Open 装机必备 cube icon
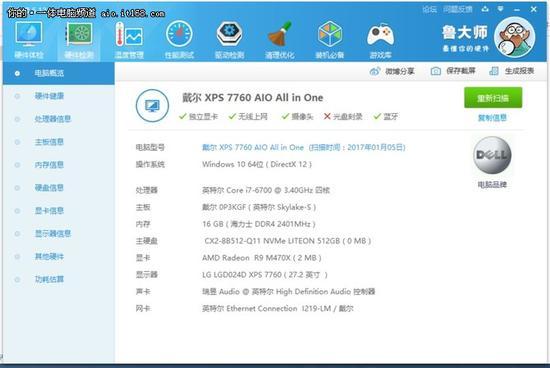This screenshot has width=550, height=368. (x=330, y=40)
